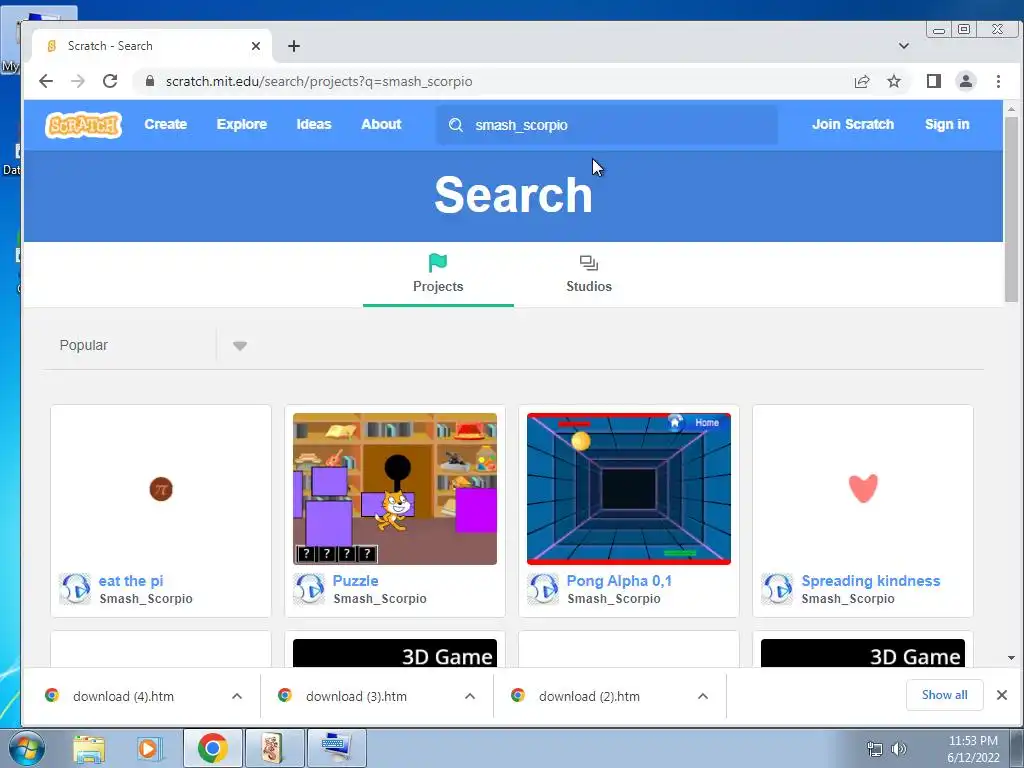1024x768 pixels.
Task: Click the Spreading kindness heart thumbnail
Action: [863, 488]
